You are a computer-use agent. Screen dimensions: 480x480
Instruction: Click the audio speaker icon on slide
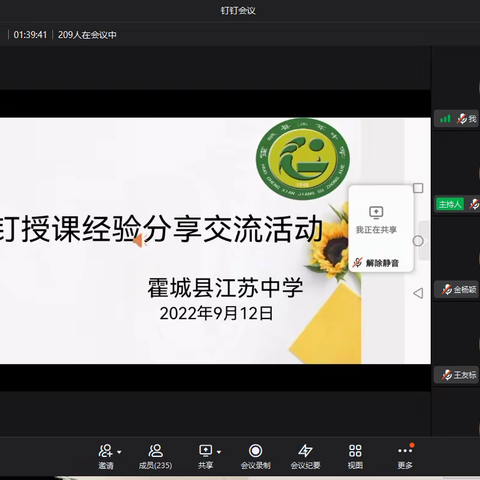point(139,241)
